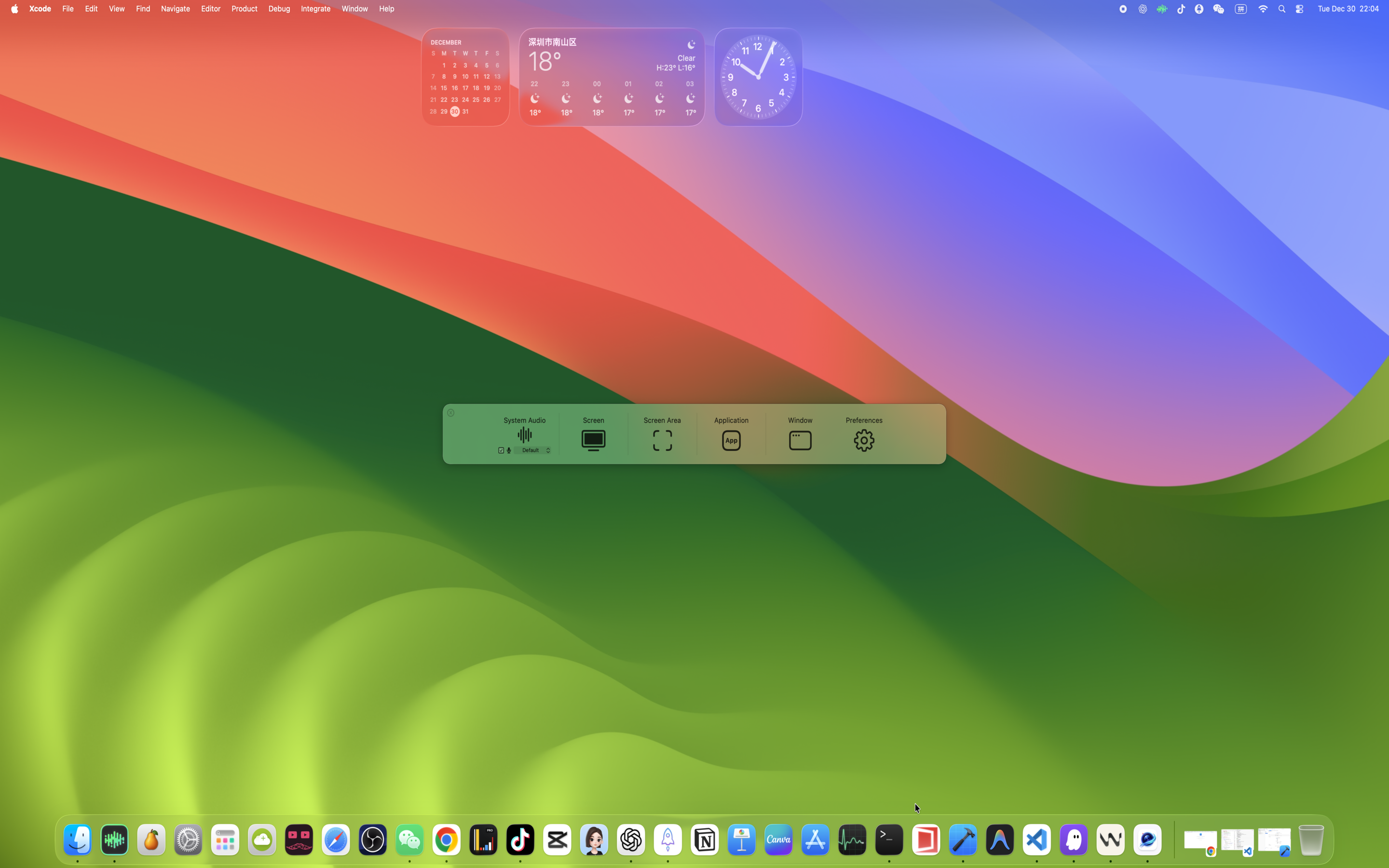The height and width of the screenshot is (868, 1389).
Task: Open the Debug menu
Action: tap(279, 9)
